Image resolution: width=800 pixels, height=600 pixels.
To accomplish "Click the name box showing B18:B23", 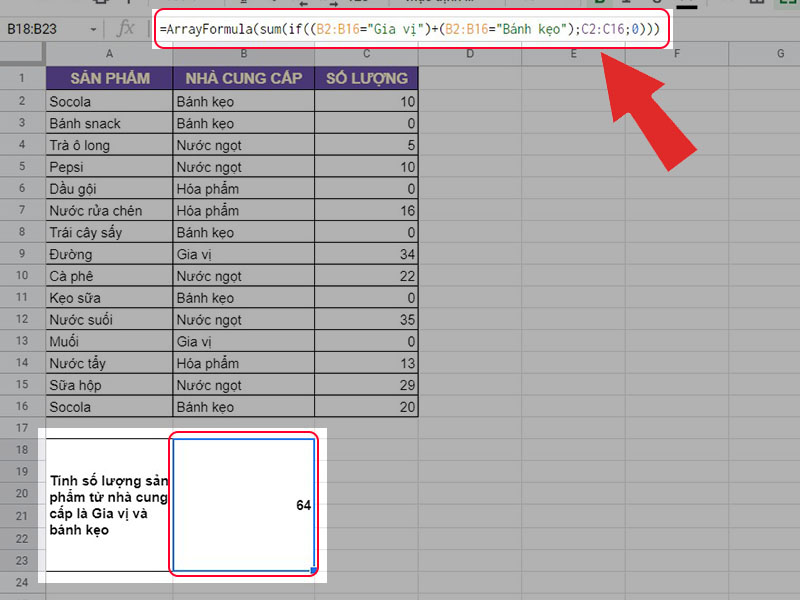I will tap(45, 29).
